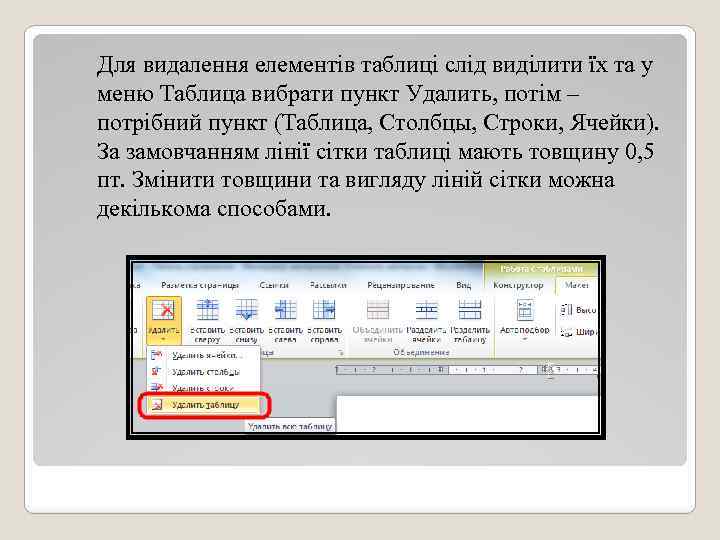Click the blank document page area
Screen dimensions: 720x540
point(467,413)
